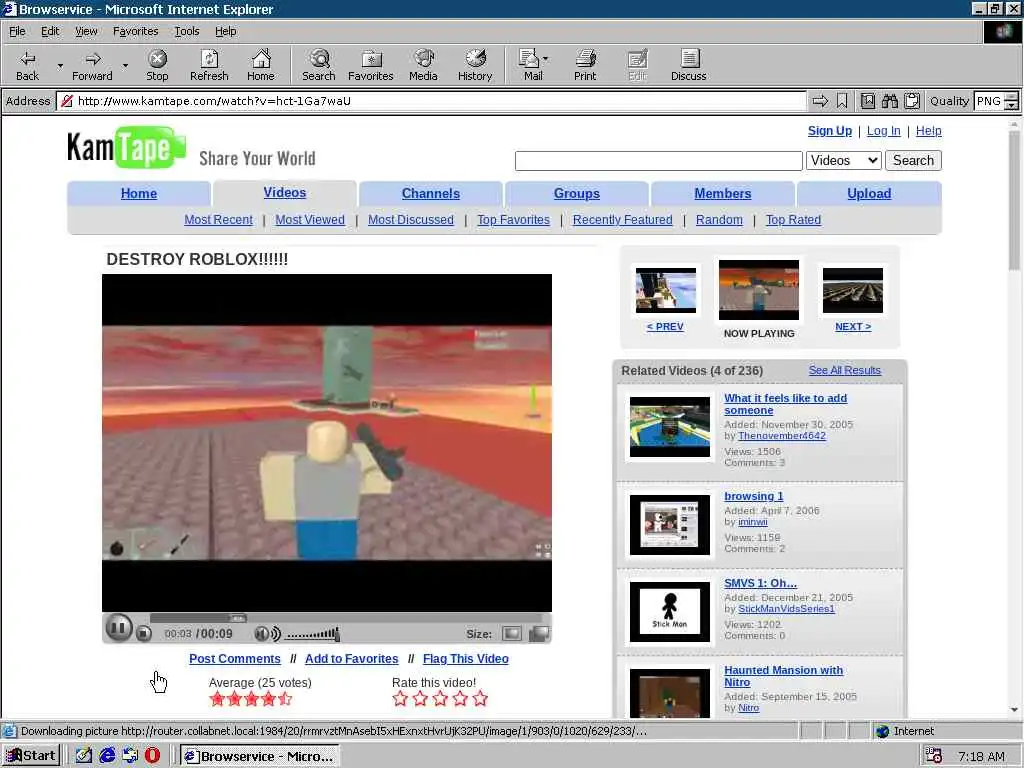Switch video to full-size icon
This screenshot has width=1024, height=768.
tap(539, 633)
